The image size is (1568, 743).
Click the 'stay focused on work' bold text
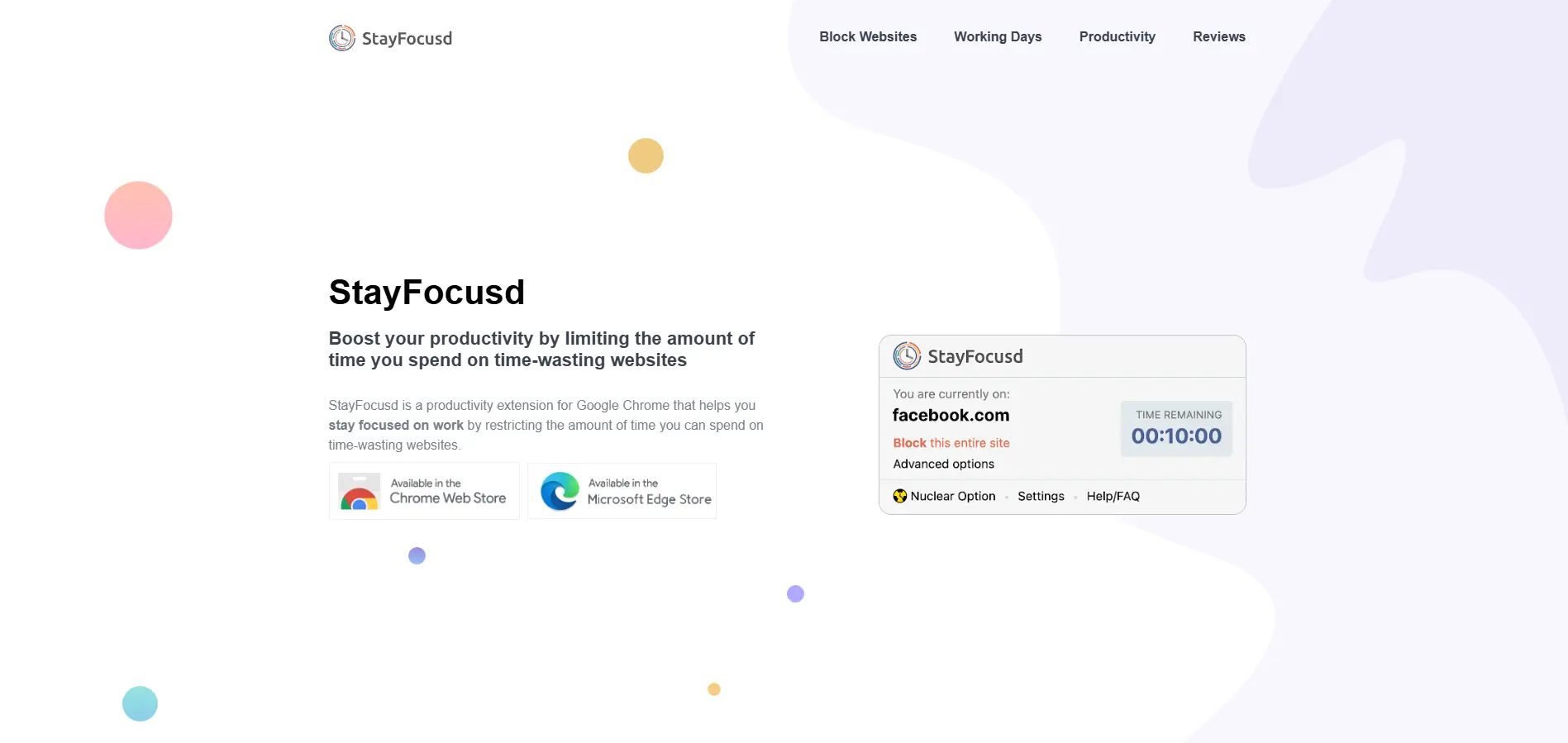(396, 425)
